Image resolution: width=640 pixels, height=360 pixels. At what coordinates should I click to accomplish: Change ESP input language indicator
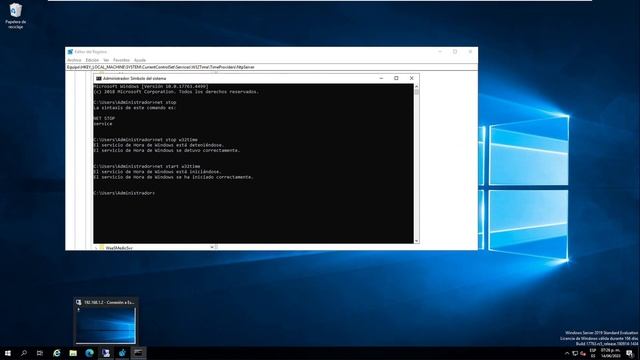(x=593, y=353)
